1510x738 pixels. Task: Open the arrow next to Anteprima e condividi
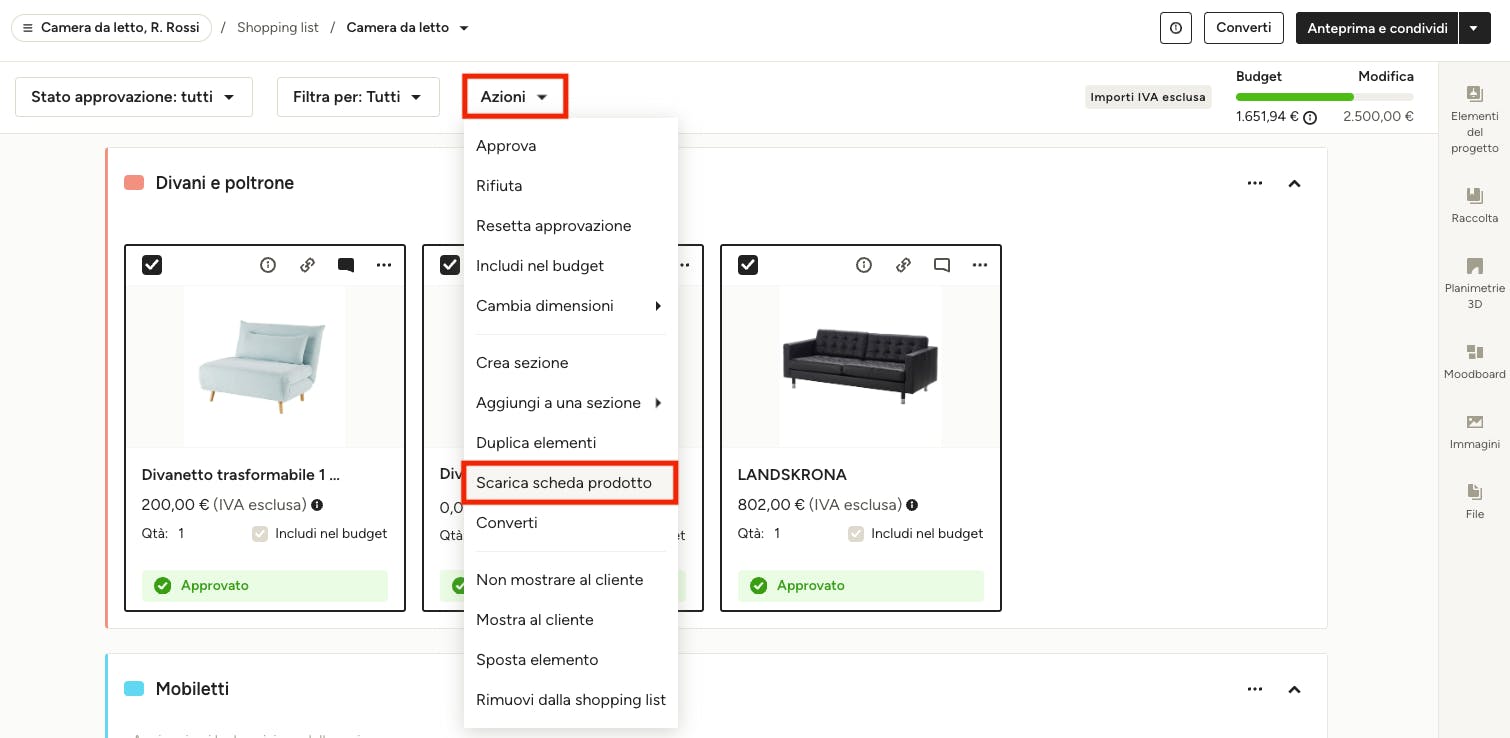[x=1474, y=28]
